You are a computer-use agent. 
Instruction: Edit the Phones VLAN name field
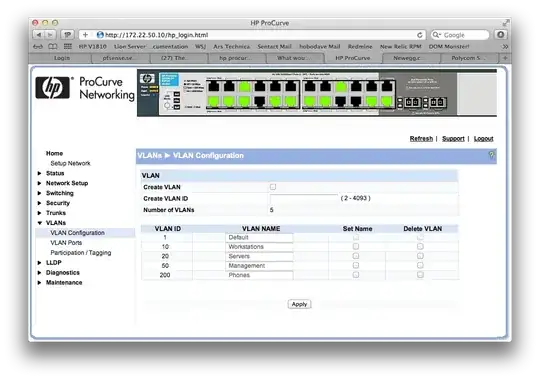260,275
